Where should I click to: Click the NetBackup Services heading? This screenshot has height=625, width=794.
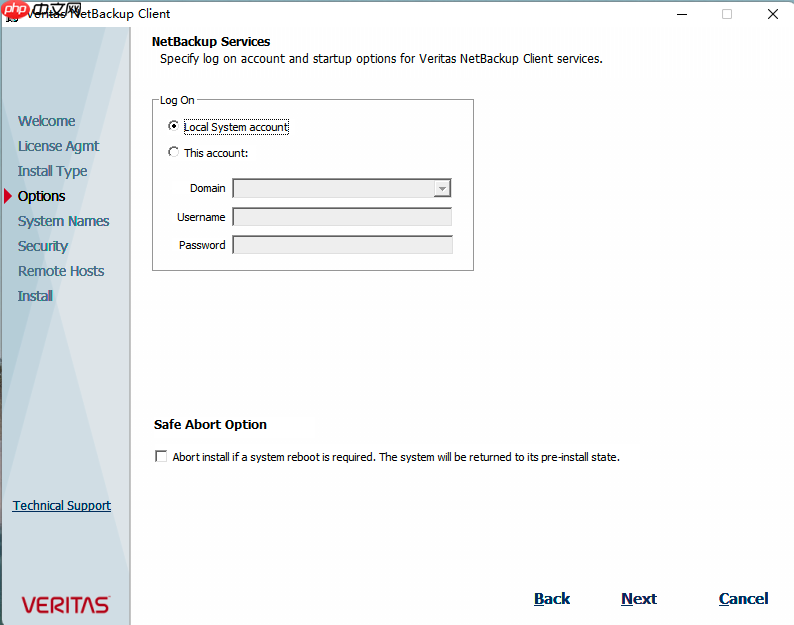click(211, 42)
